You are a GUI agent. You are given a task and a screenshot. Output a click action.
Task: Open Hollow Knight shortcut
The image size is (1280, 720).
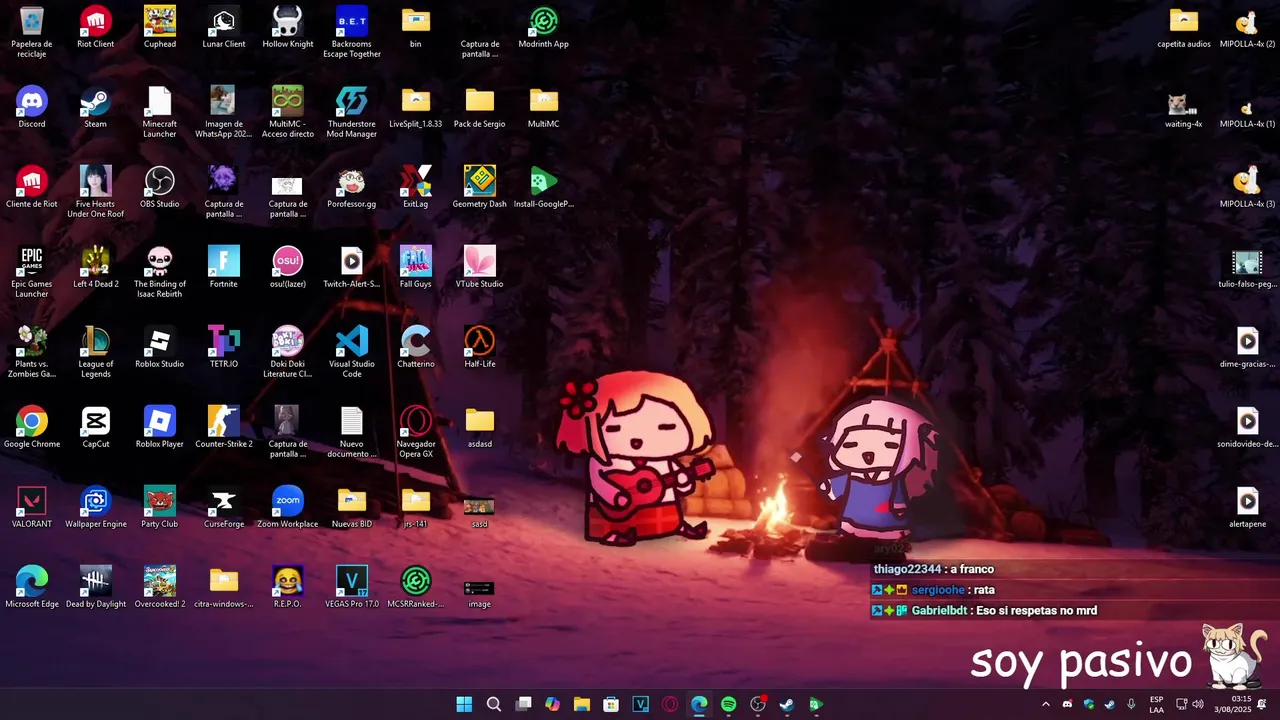coord(288,27)
